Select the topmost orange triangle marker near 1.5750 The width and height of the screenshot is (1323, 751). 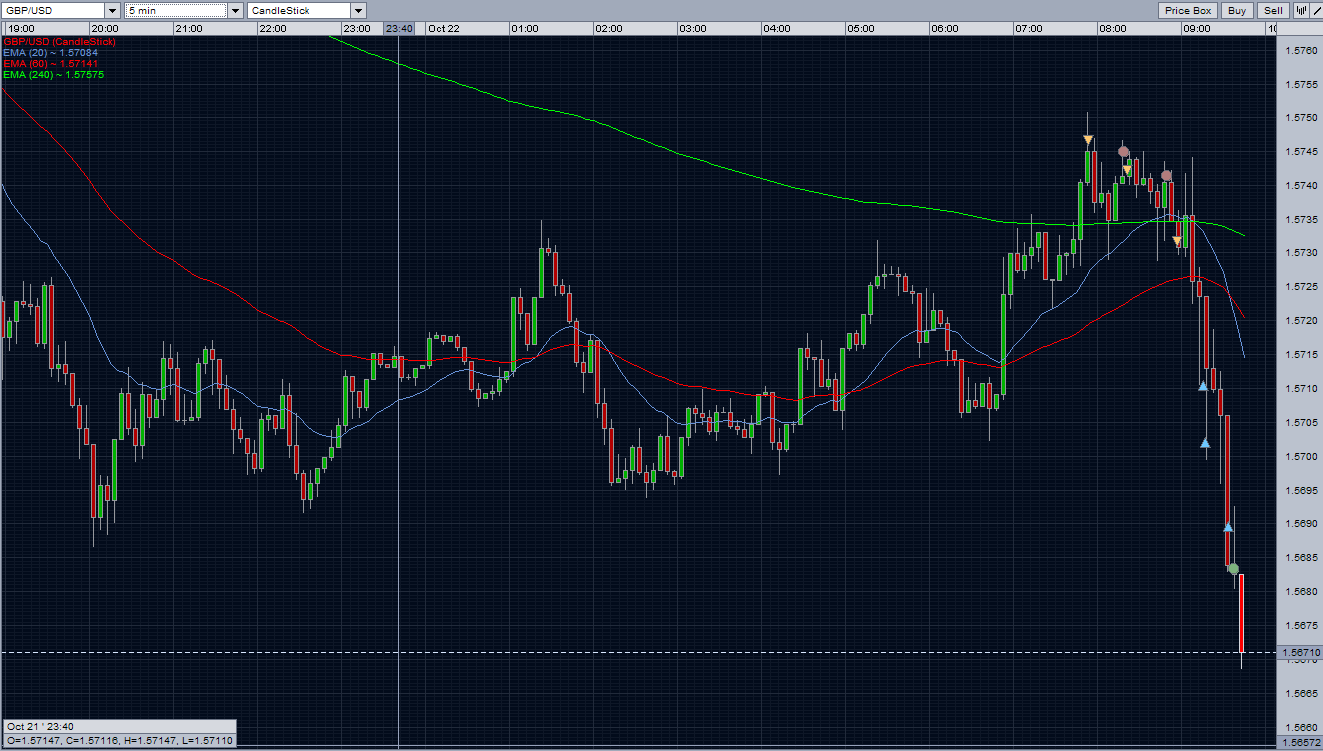pos(1088,141)
